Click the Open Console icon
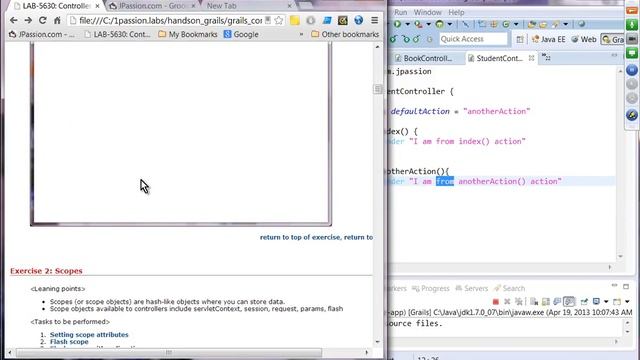Viewport: 640px width, 360px height. pos(617,302)
